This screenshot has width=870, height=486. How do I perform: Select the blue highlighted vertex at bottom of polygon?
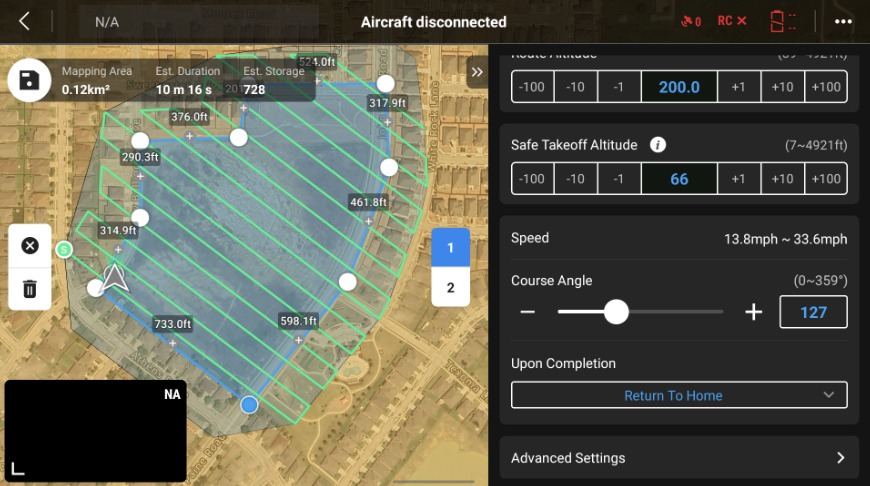(x=249, y=405)
